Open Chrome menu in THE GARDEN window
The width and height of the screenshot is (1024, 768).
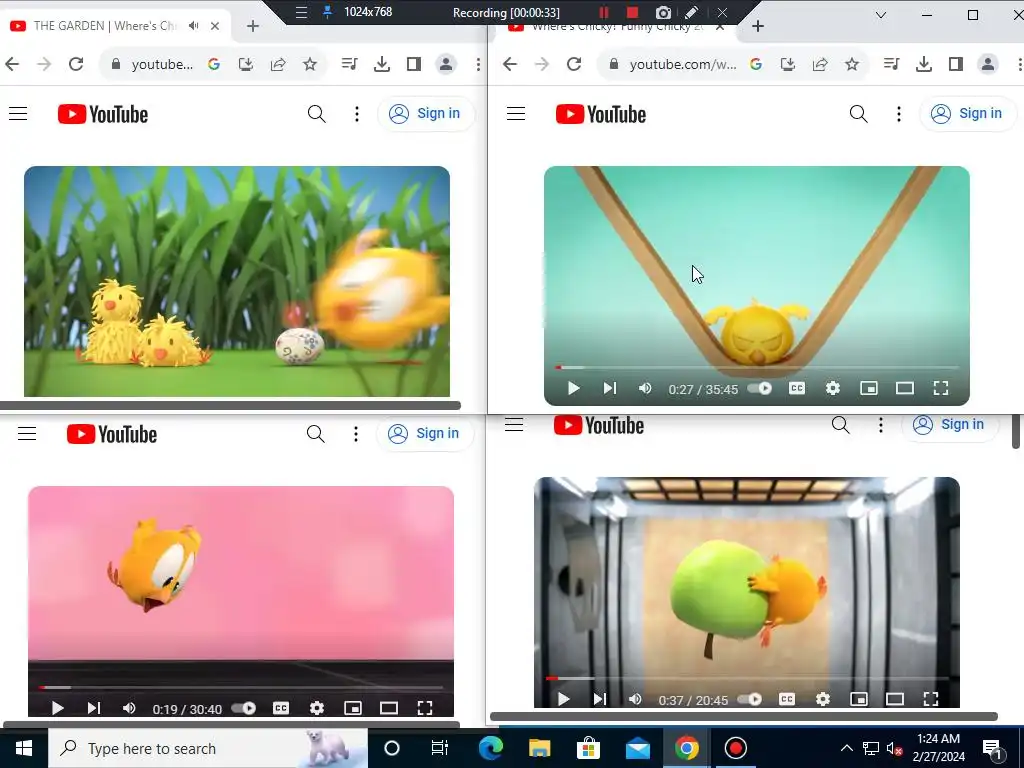[479, 64]
